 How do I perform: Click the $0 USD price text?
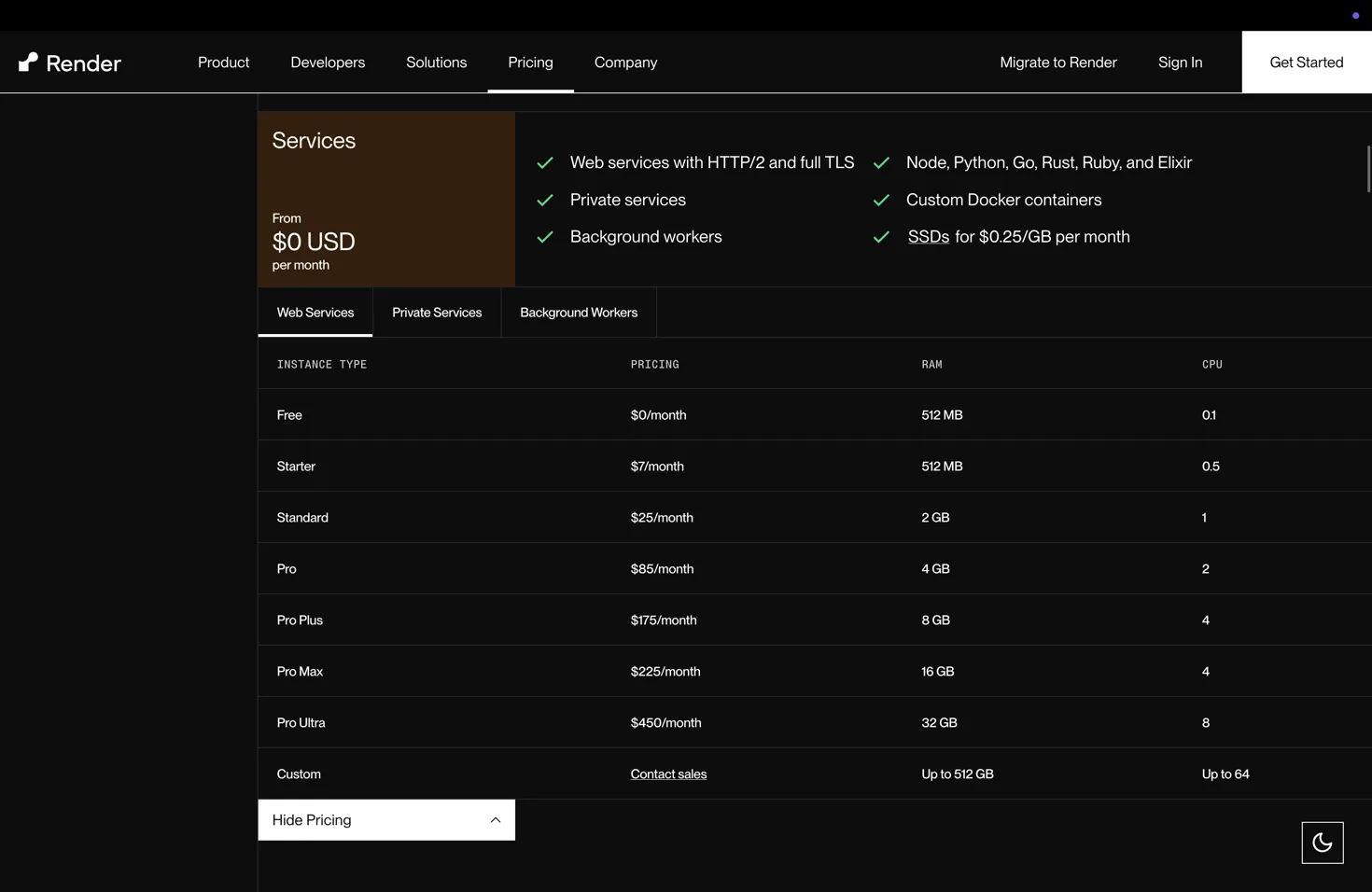pos(314,242)
